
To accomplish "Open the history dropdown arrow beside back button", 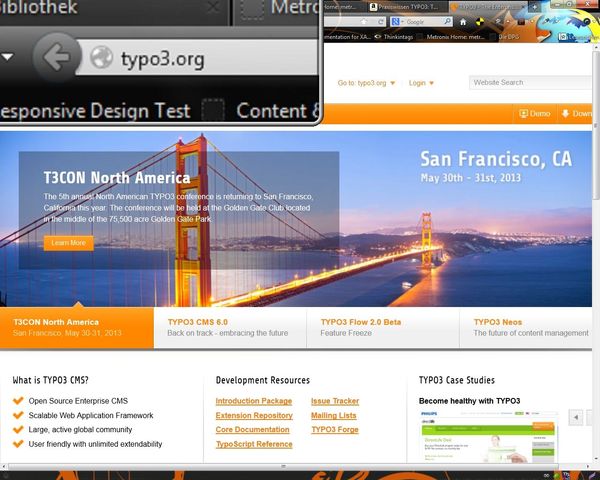I will click(x=7, y=57).
